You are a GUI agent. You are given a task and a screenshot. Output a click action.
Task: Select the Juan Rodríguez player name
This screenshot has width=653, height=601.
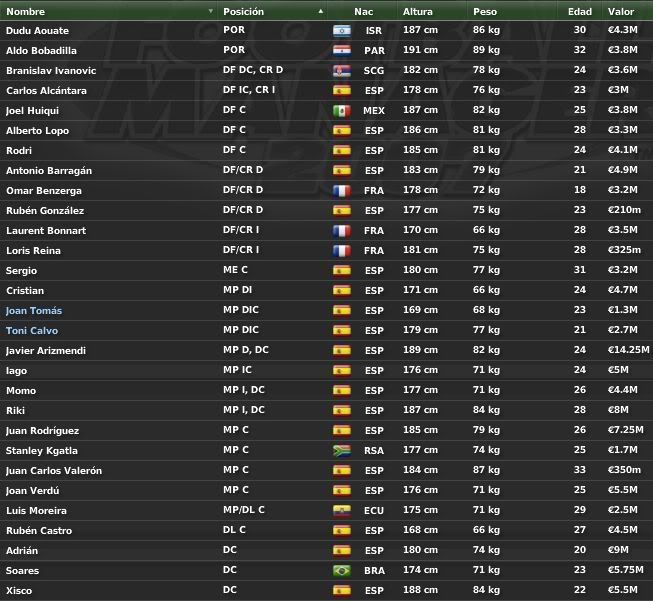42,431
